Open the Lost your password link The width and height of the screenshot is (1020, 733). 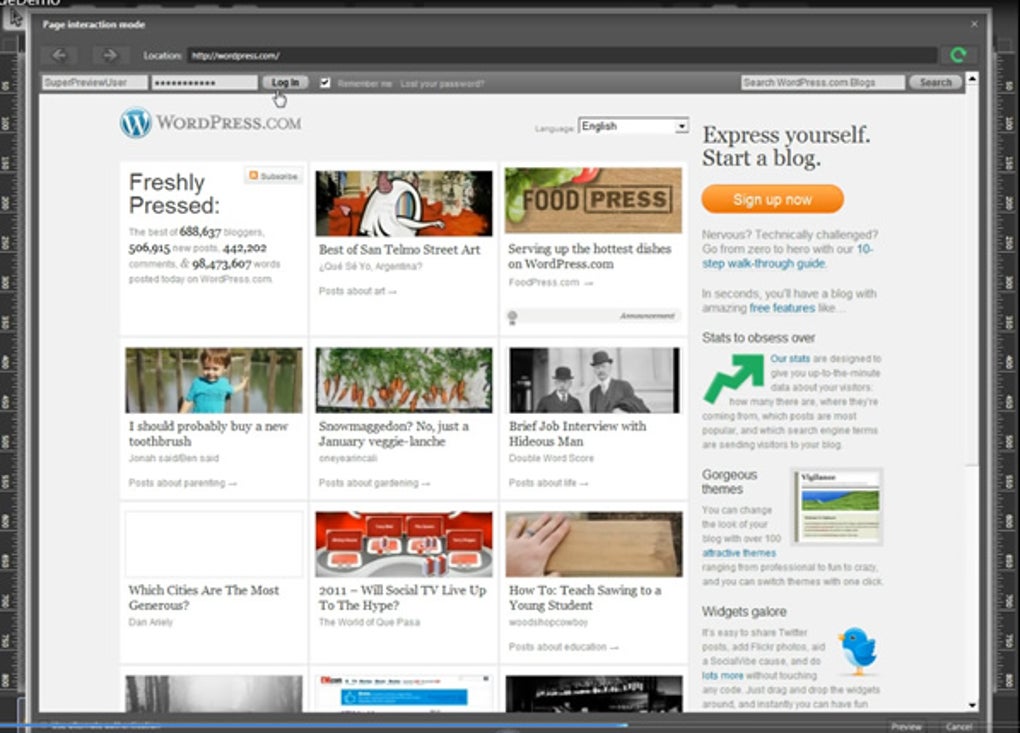point(442,84)
